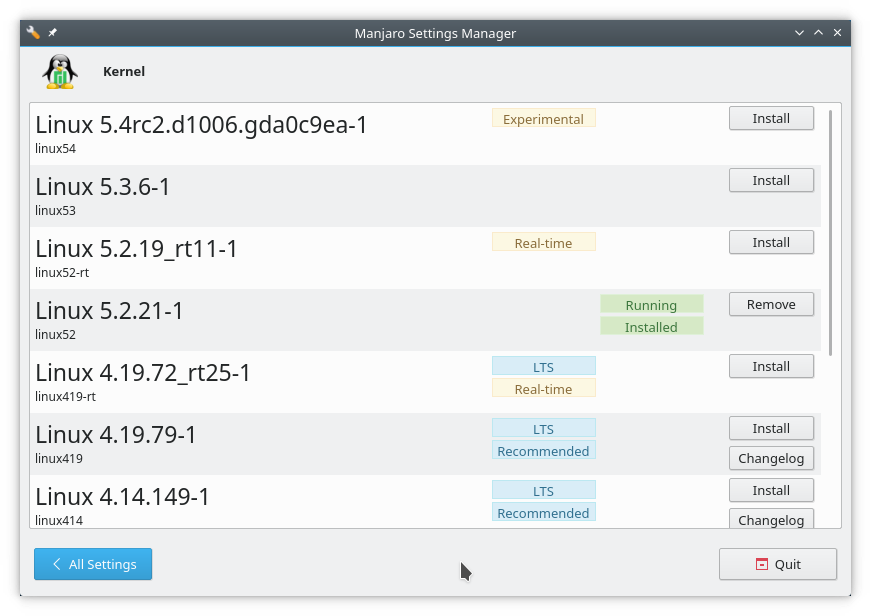Click the Tux penguin Kernel icon
The image size is (871, 616).
(60, 72)
